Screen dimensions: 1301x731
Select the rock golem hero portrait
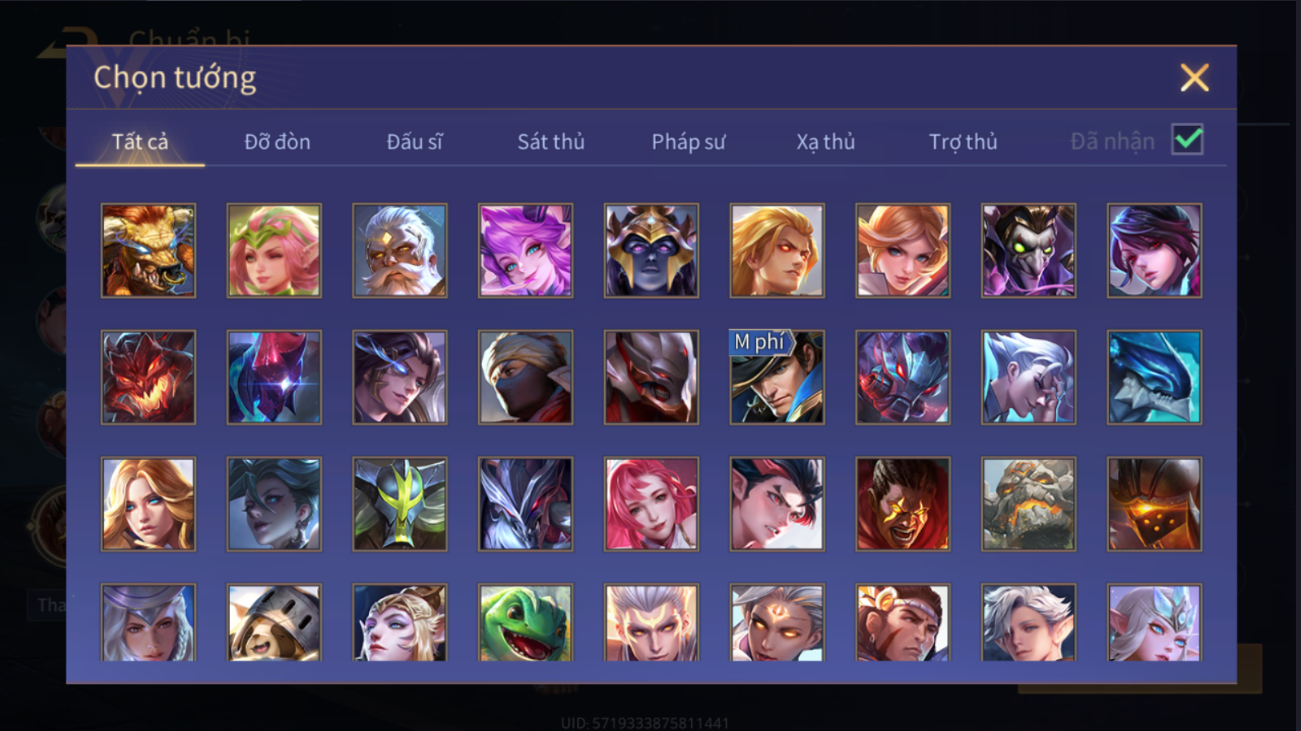click(1028, 505)
